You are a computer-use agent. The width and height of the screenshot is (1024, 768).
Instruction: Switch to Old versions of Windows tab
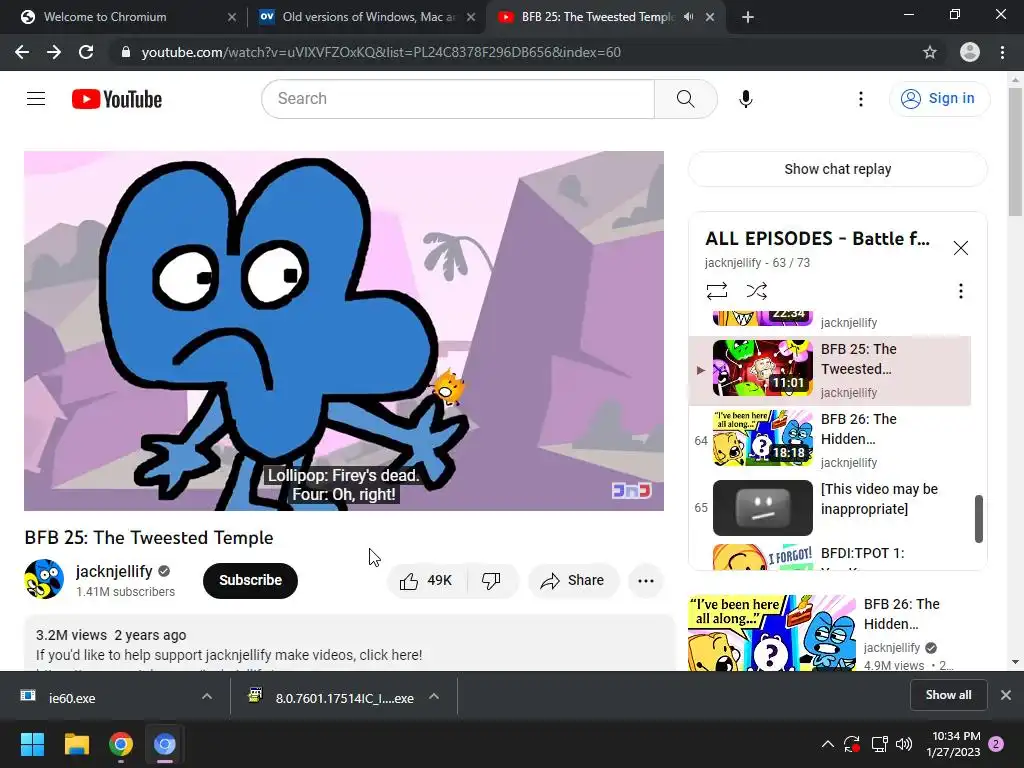[369, 17]
